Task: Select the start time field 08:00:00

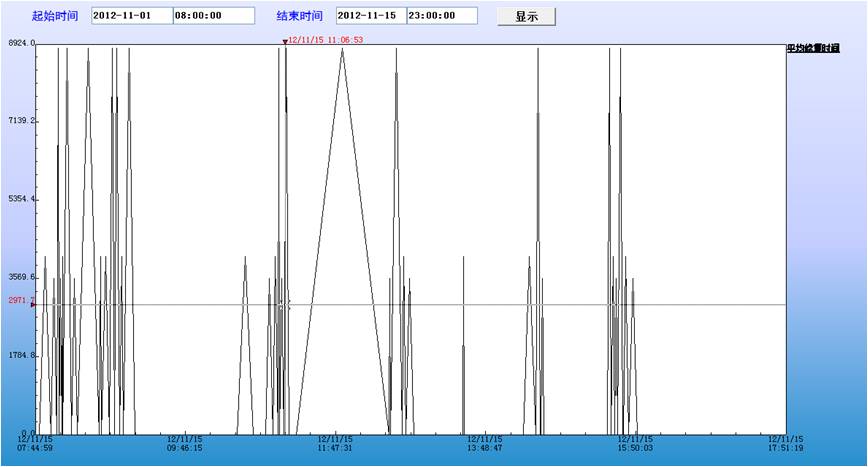Action: 213,16
